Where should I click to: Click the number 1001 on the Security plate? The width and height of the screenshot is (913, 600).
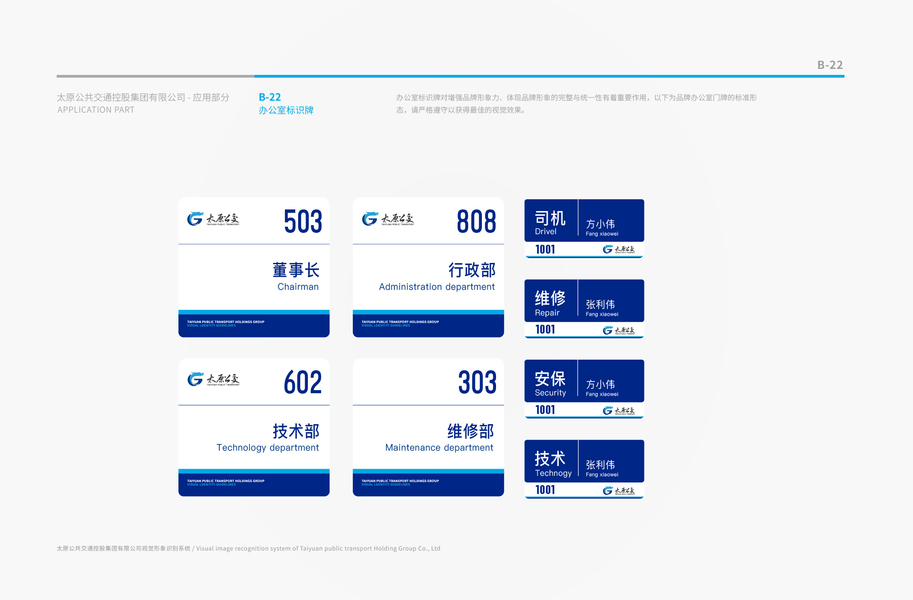click(545, 410)
